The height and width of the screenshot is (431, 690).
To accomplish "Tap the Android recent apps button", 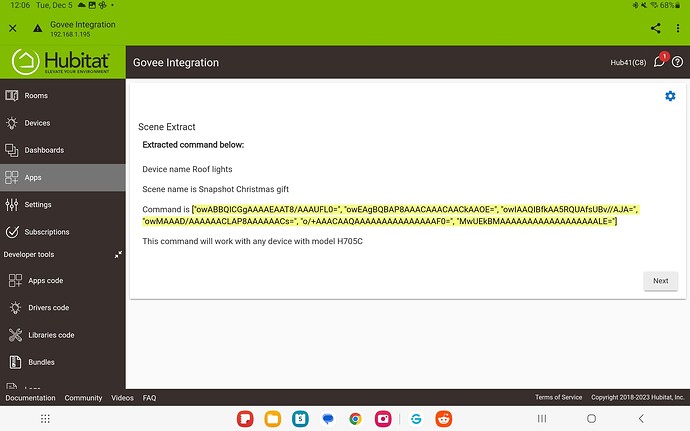I will [x=542, y=418].
